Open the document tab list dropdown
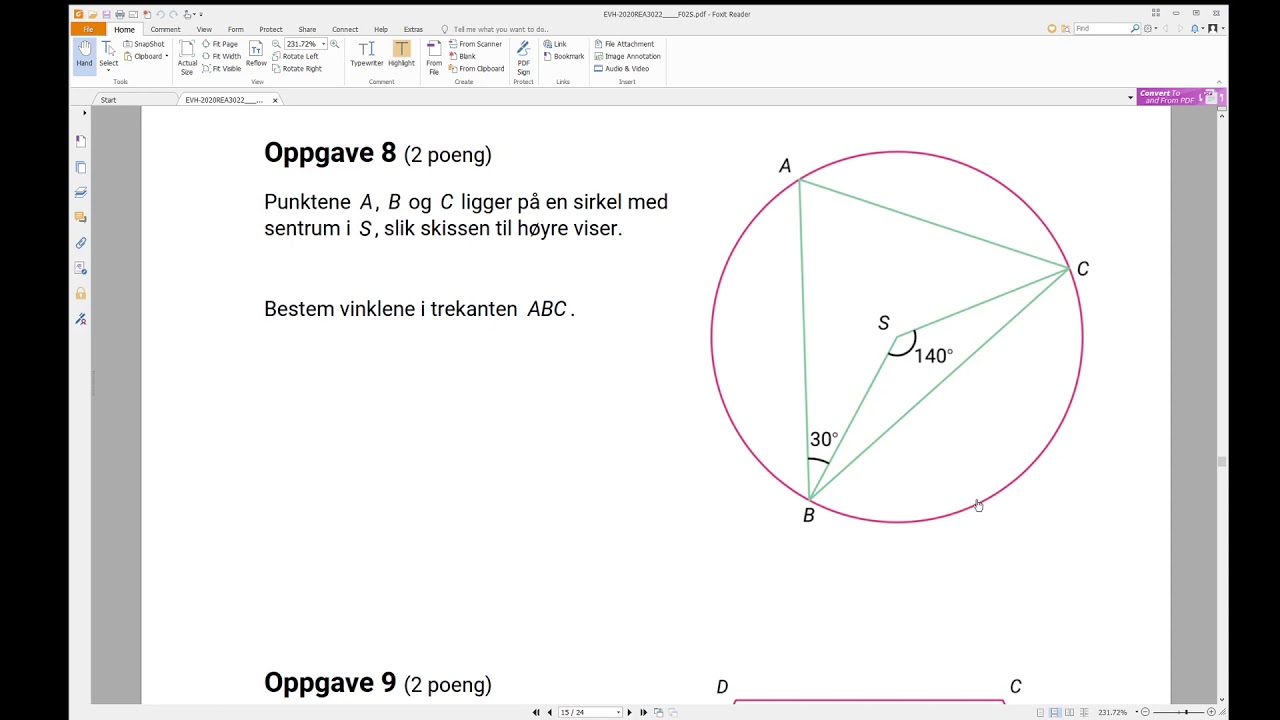This screenshot has width=1280, height=720. tap(1130, 98)
